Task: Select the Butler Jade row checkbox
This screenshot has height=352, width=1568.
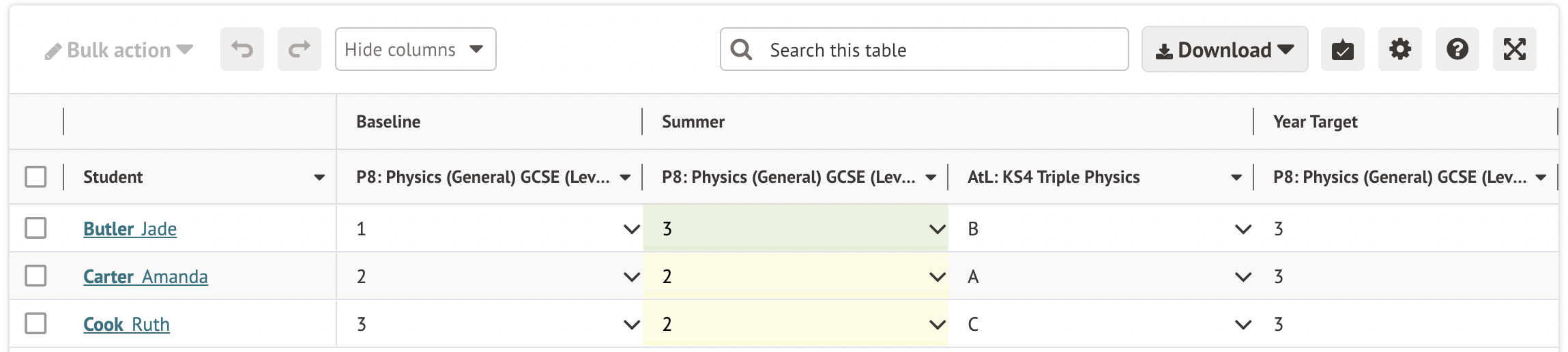Action: click(35, 228)
